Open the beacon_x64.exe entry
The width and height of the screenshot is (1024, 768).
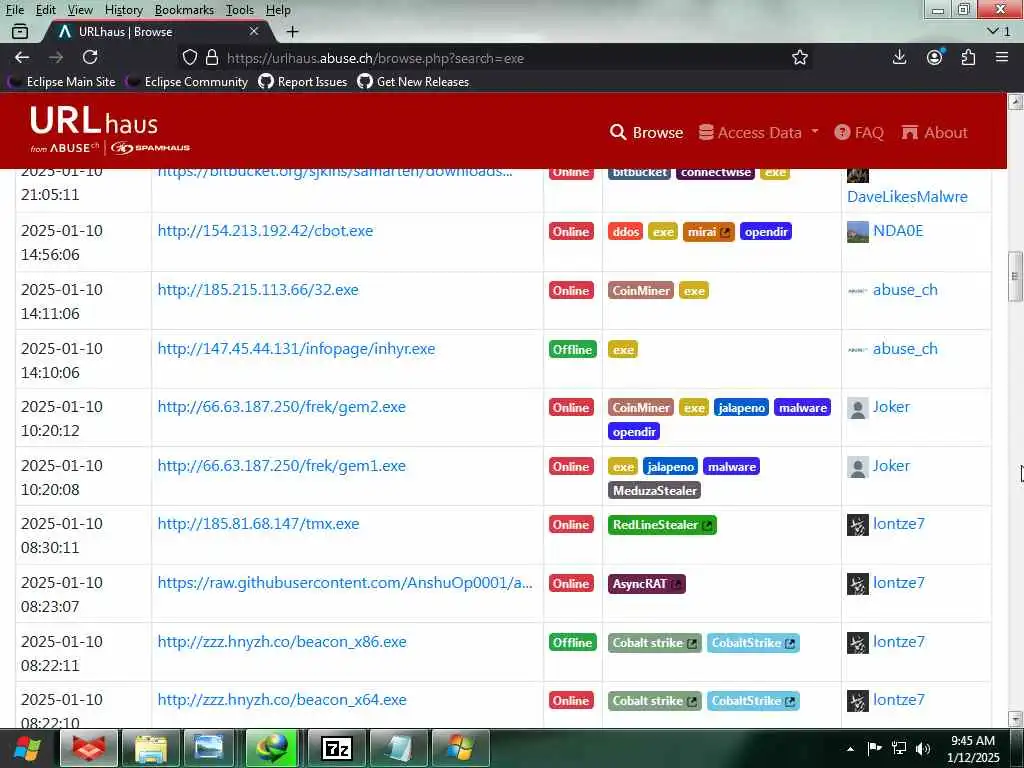coord(281,699)
